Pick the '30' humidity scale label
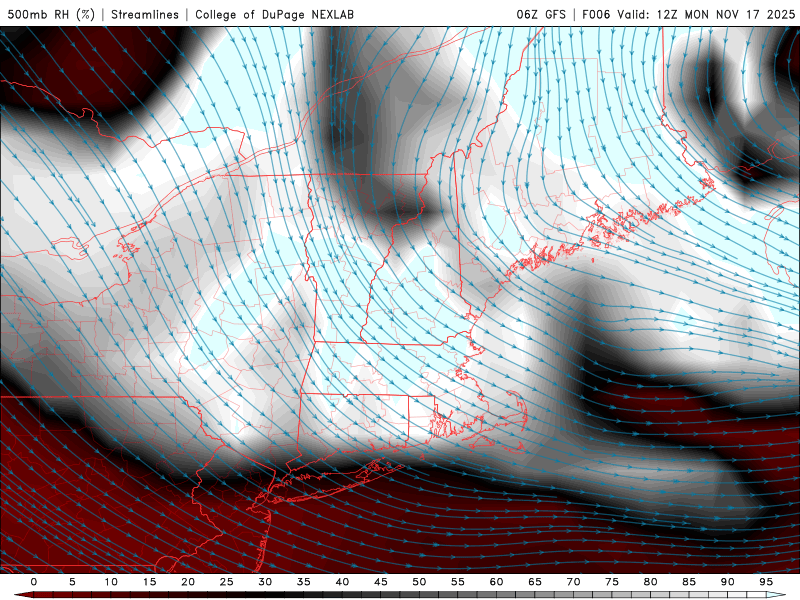This screenshot has width=800, height=600. click(265, 582)
